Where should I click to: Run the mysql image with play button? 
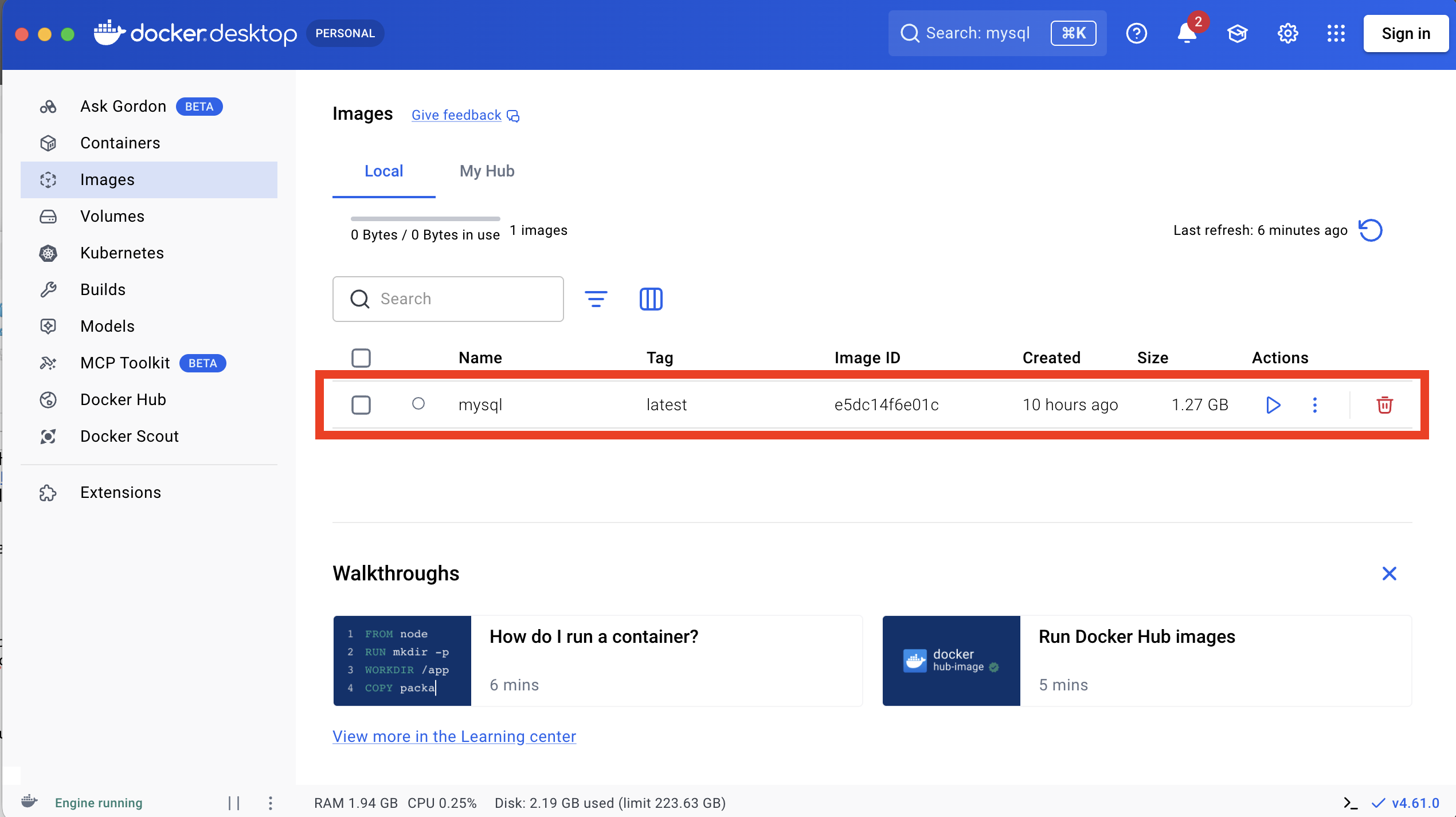tap(1273, 405)
